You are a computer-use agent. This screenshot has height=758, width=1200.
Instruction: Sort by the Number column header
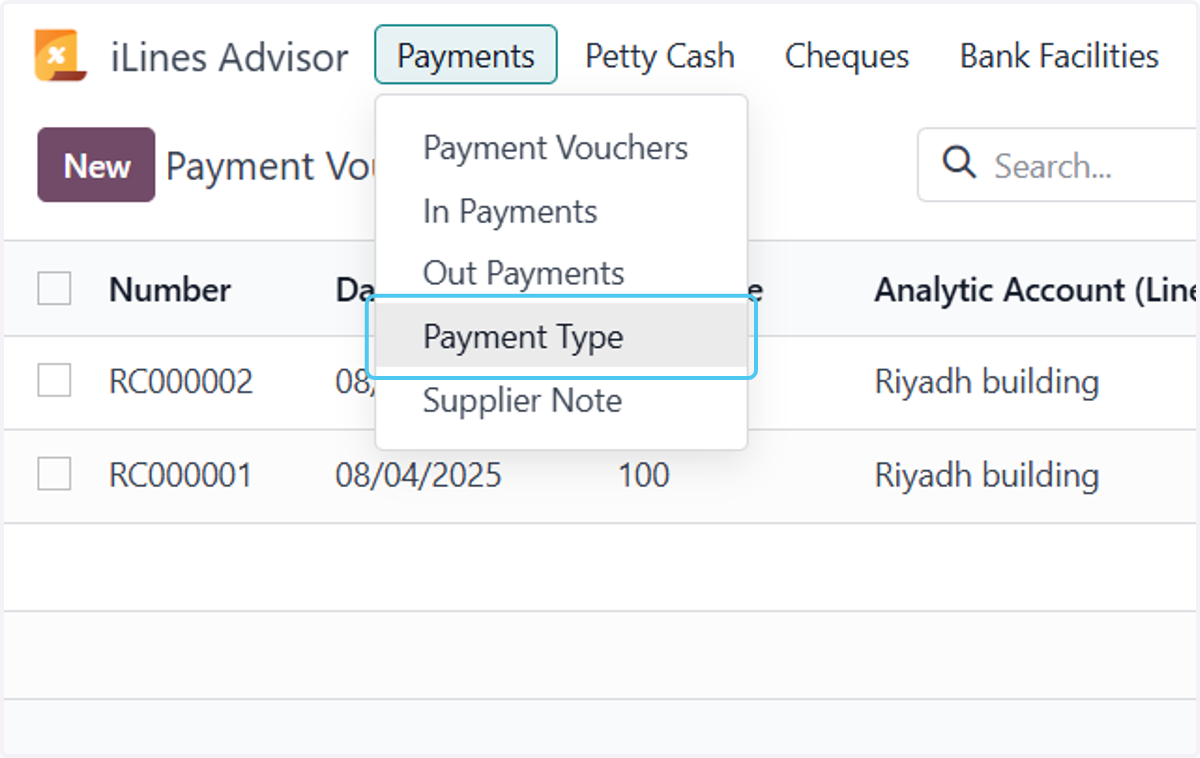pyautogui.click(x=169, y=290)
